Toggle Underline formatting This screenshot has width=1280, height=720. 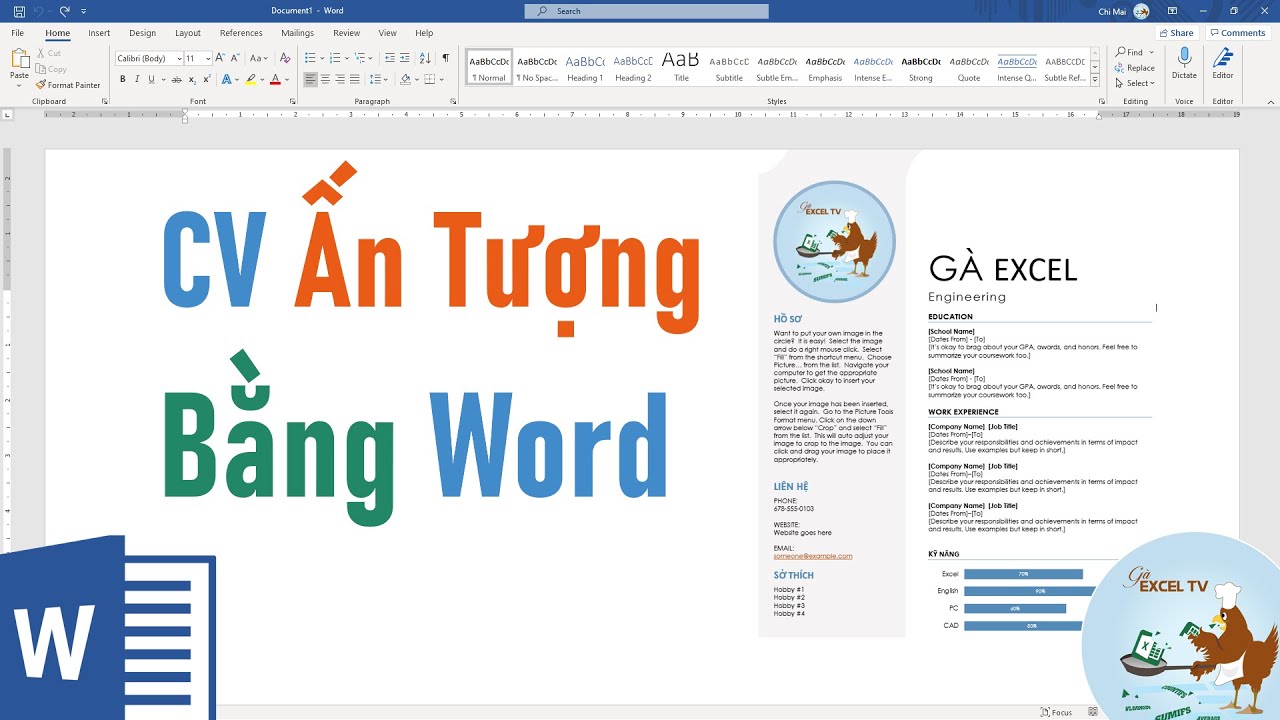pyautogui.click(x=151, y=79)
